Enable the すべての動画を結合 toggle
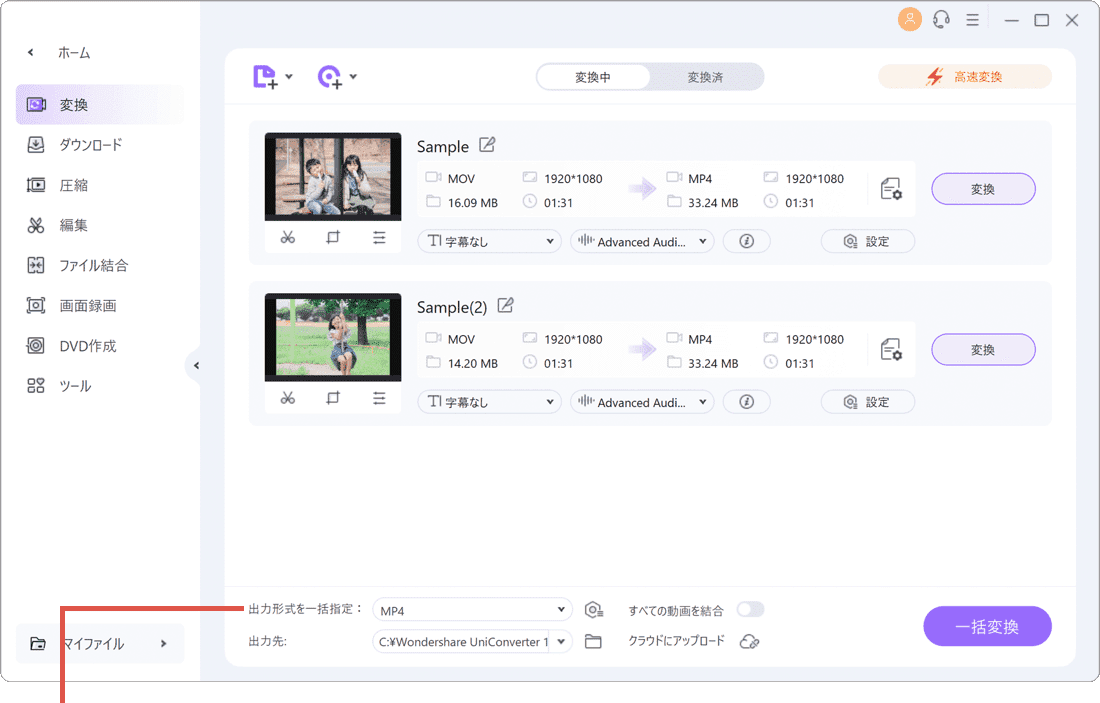 pyautogui.click(x=750, y=609)
